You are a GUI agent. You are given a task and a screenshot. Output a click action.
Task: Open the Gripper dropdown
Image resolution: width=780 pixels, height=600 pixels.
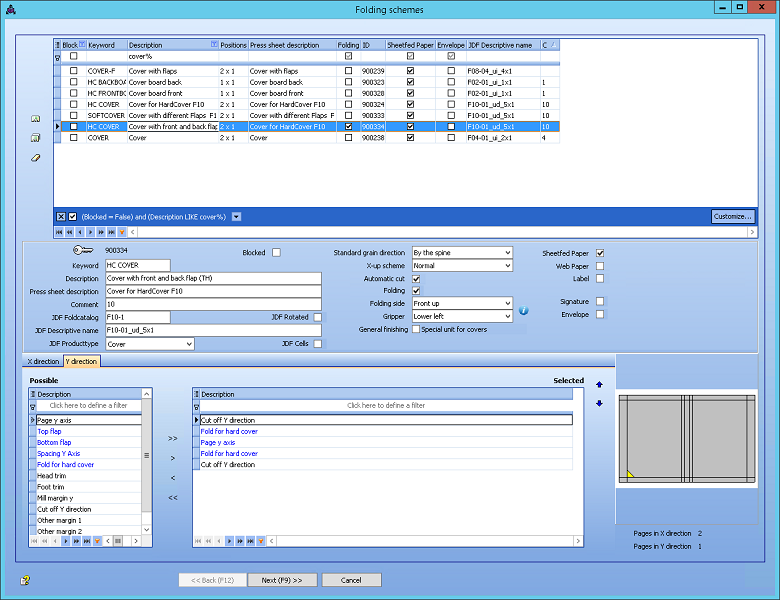click(507, 316)
